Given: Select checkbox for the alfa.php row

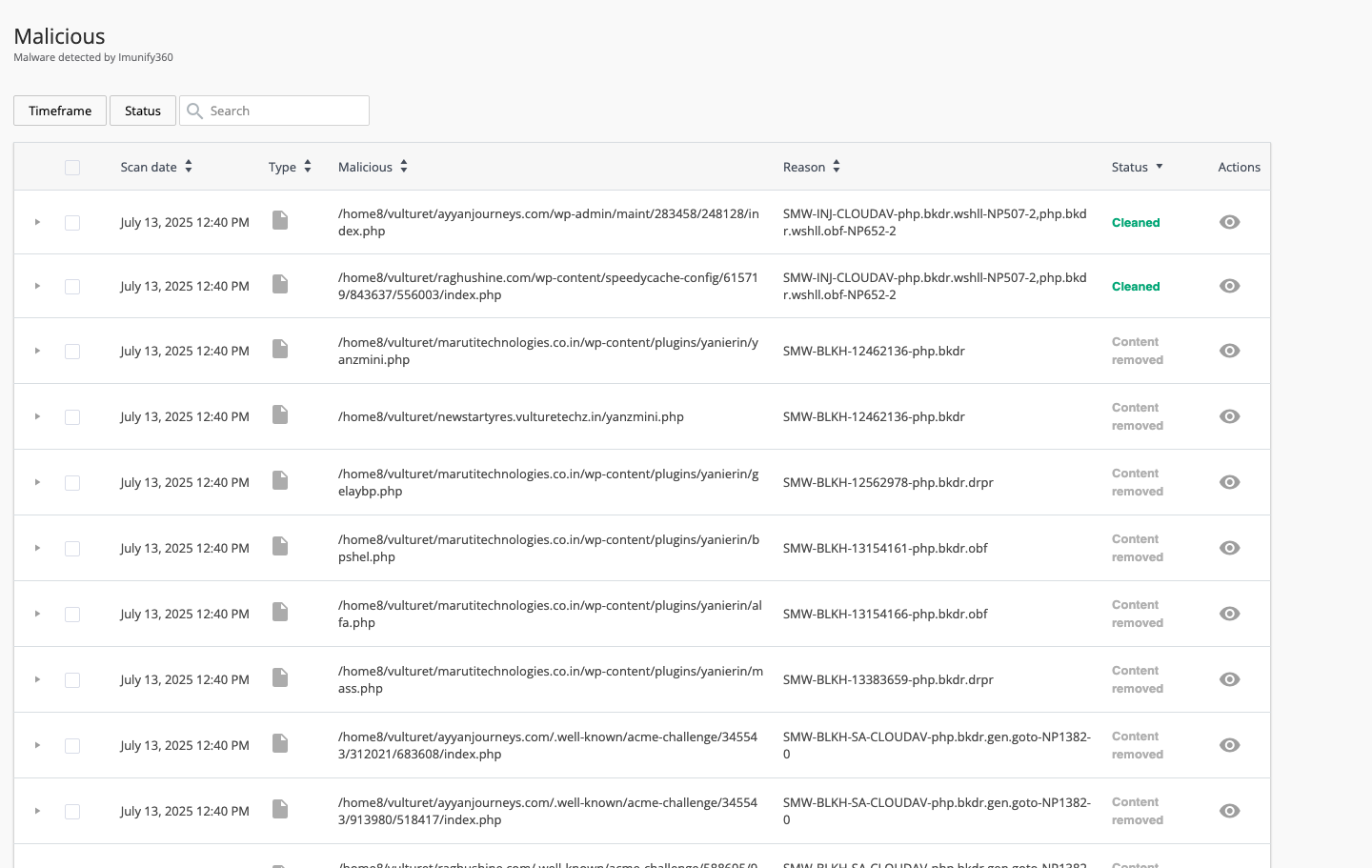Looking at the screenshot, I should click(x=72, y=615).
